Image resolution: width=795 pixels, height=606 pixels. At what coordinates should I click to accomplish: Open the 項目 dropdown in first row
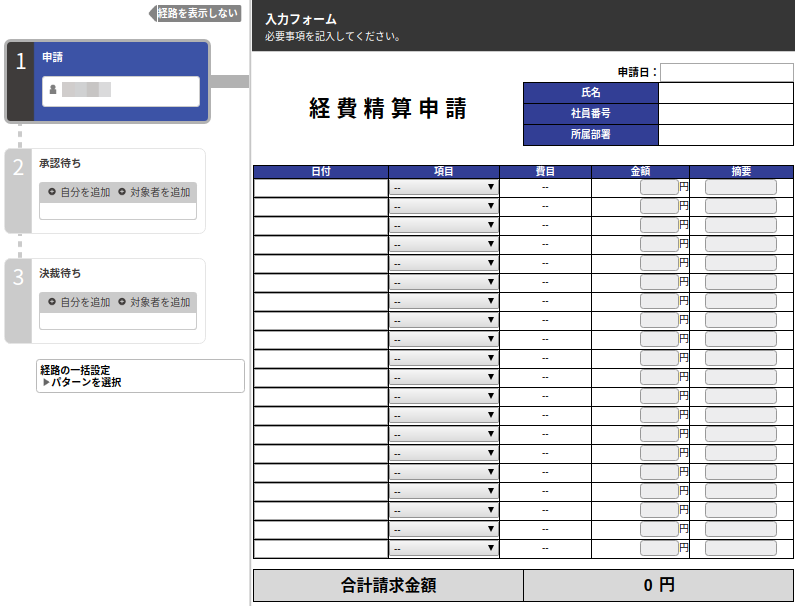[x=444, y=188]
